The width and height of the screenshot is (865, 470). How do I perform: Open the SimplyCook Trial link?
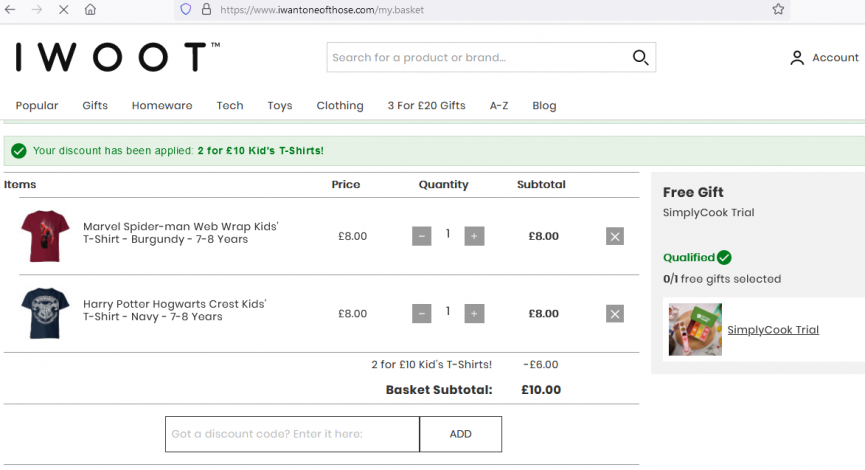point(773,330)
